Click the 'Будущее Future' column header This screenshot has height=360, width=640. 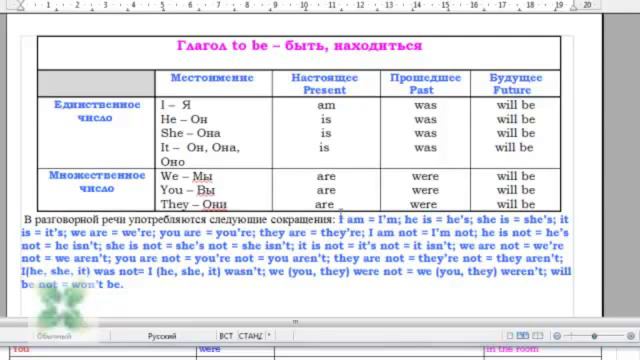point(516,84)
